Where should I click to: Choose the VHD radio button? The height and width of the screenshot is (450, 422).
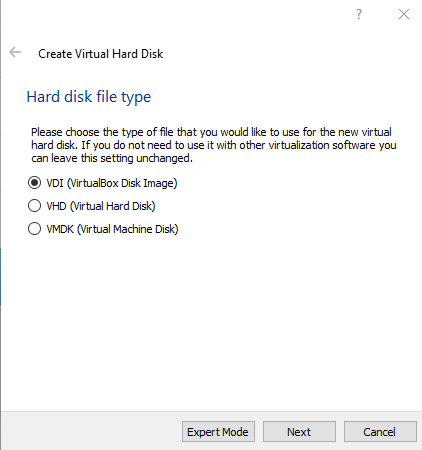[34, 206]
